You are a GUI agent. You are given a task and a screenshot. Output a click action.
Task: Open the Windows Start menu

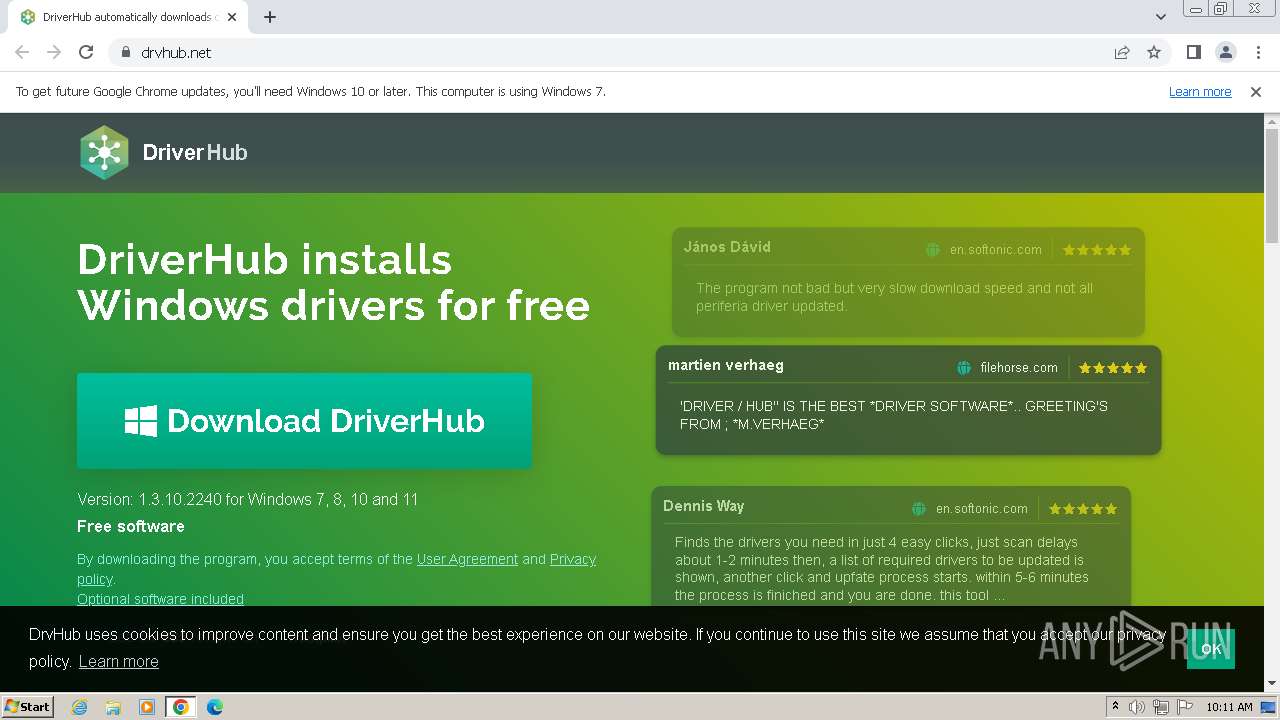(x=28, y=707)
